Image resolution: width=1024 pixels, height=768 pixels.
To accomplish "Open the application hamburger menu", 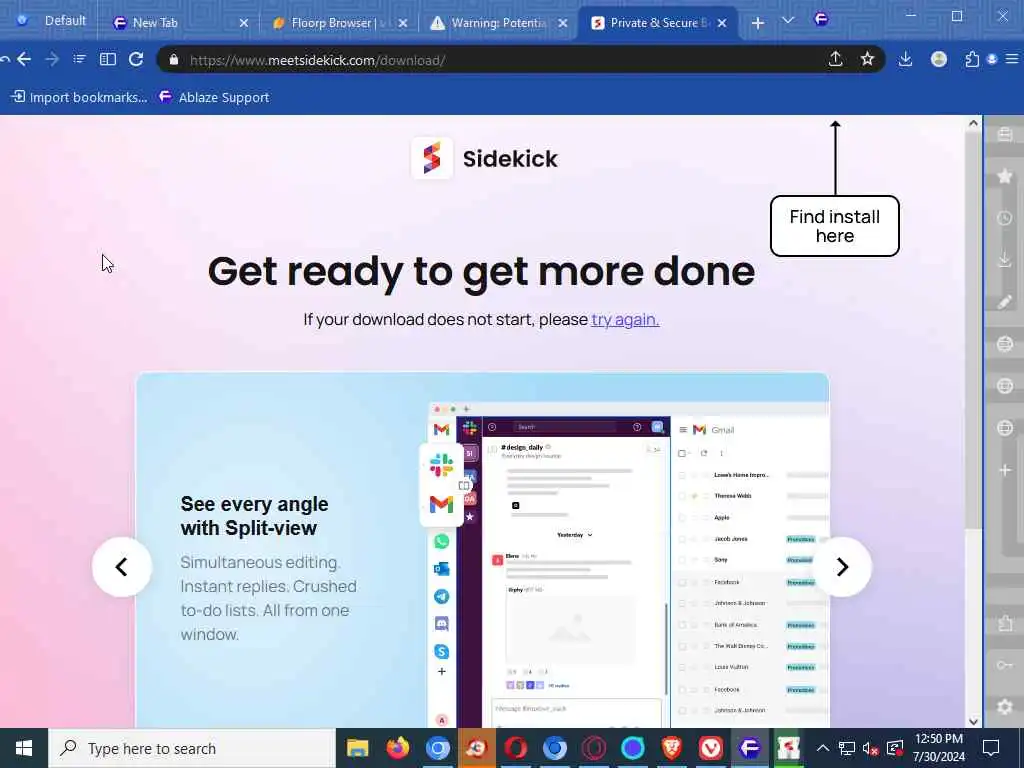I will [1012, 59].
